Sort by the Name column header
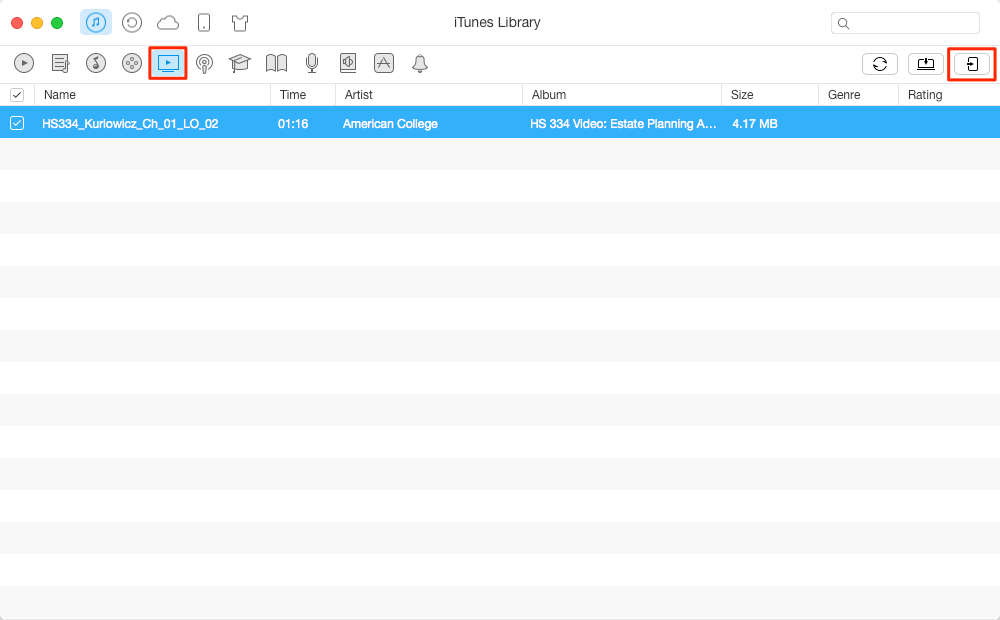 pyautogui.click(x=153, y=95)
